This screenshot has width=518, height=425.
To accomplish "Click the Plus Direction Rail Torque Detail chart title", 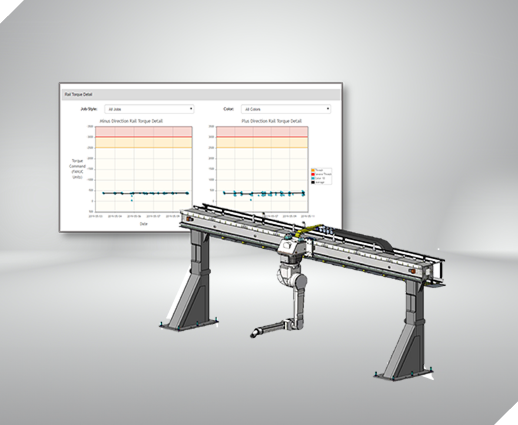I will pyautogui.click(x=271, y=121).
